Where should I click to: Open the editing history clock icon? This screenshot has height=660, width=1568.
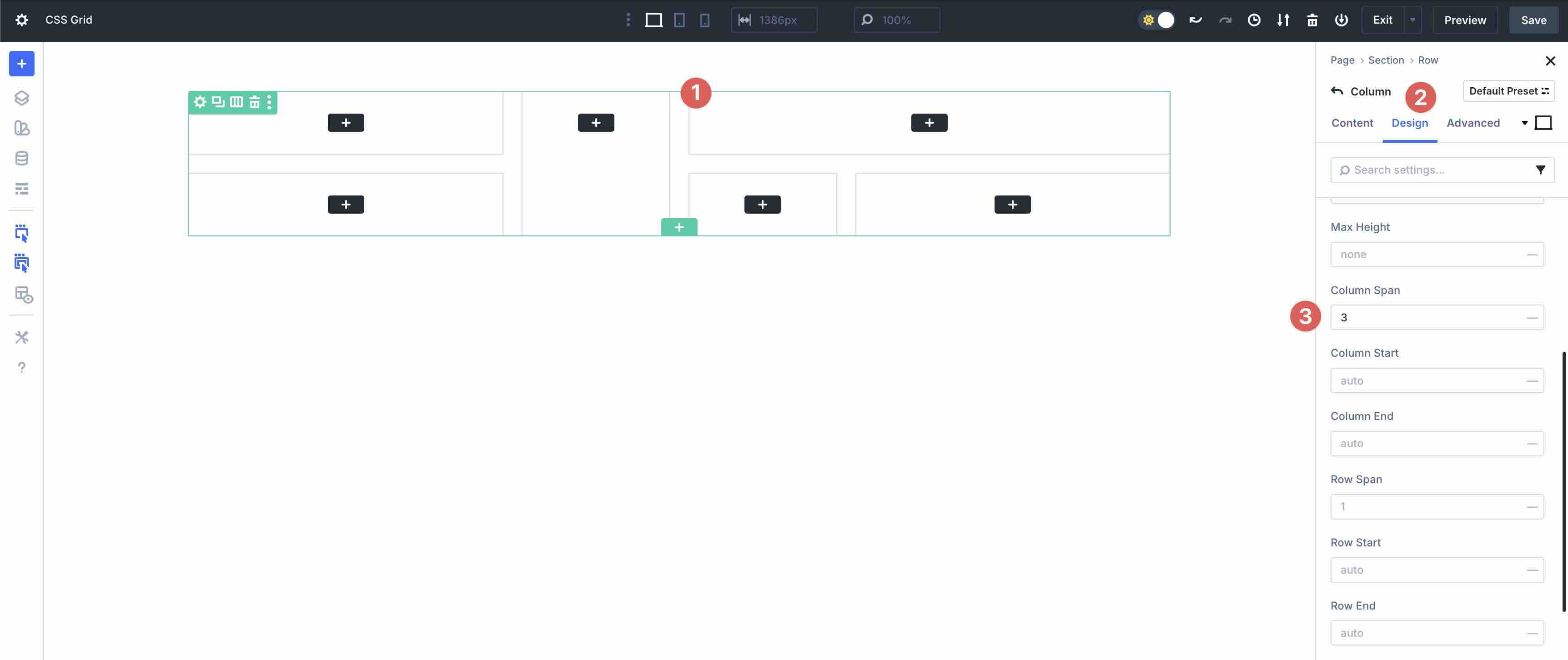coord(1254,20)
